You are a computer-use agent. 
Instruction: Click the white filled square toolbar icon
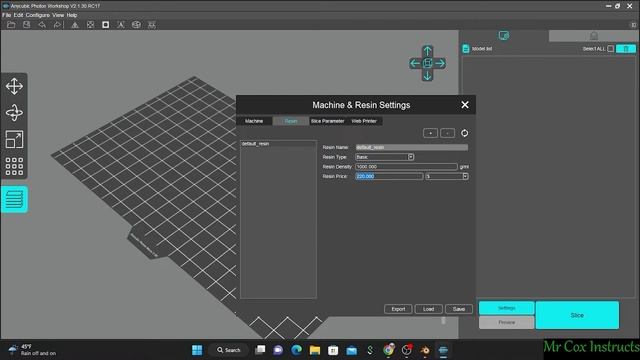(x=105, y=25)
